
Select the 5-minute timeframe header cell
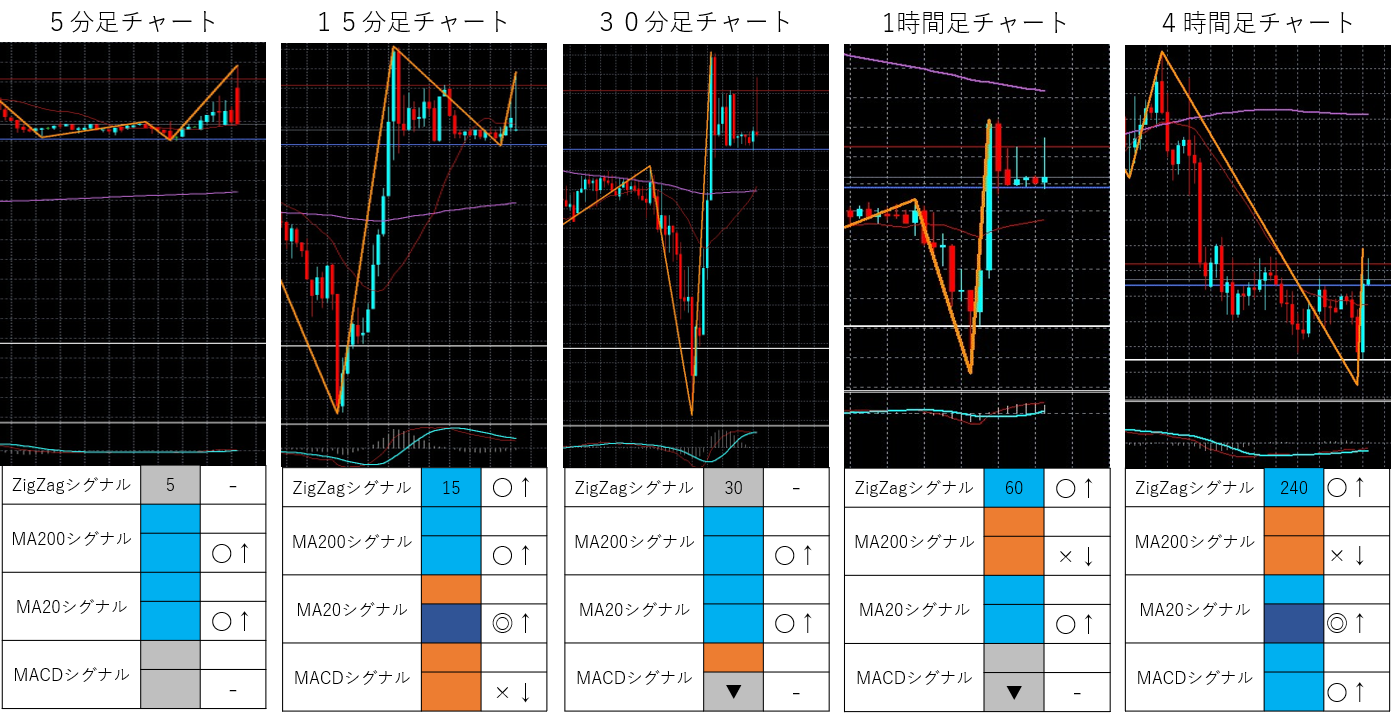170,485
